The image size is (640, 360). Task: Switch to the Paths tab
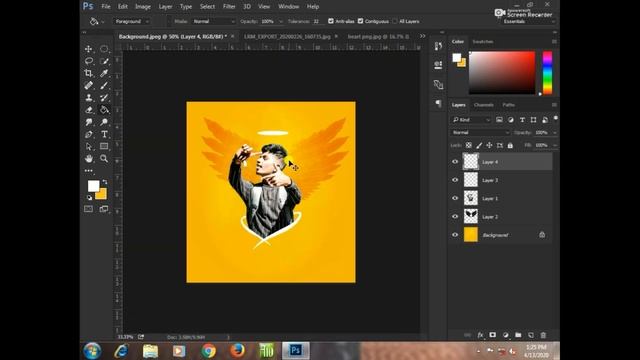[x=509, y=105]
